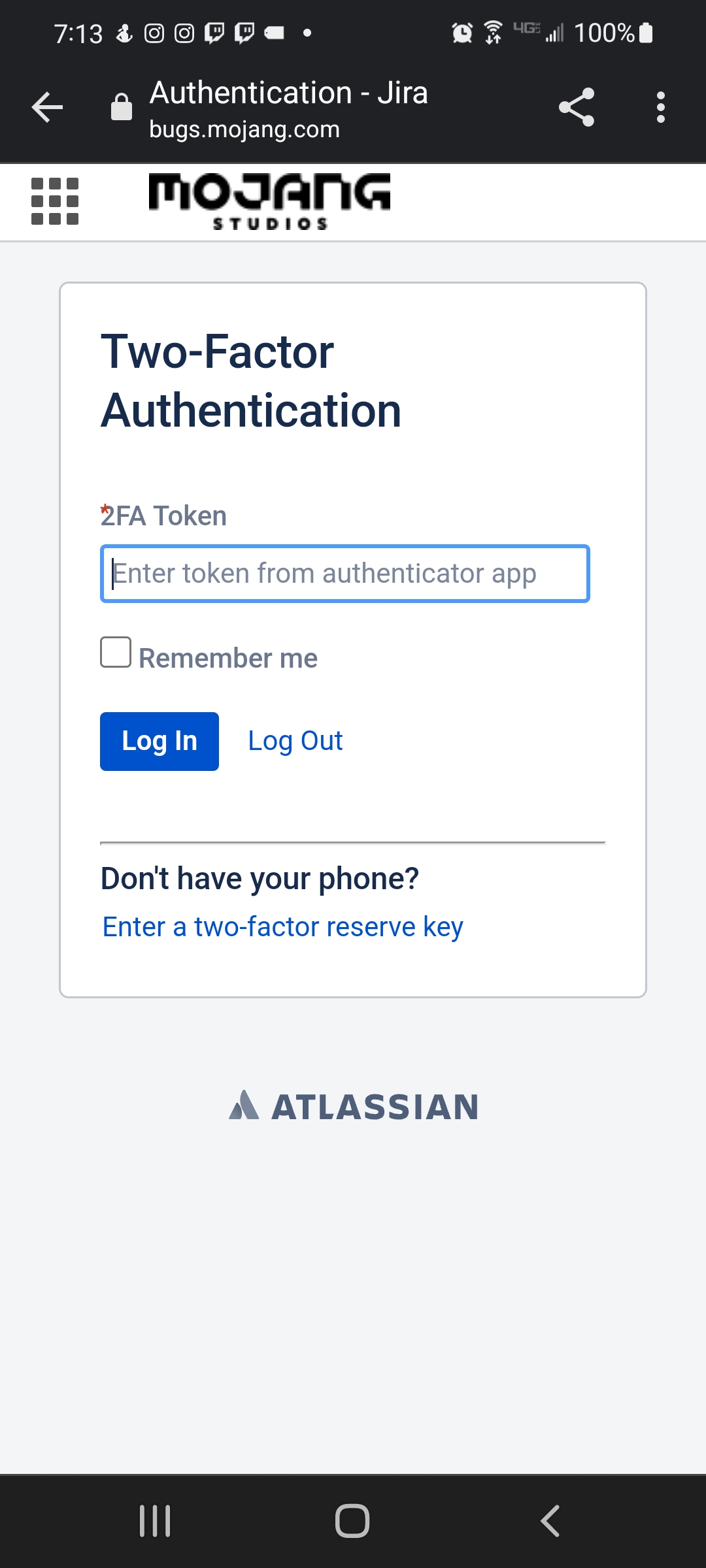Open the share icon in browser bar
The height and width of the screenshot is (1568, 706).
[577, 107]
